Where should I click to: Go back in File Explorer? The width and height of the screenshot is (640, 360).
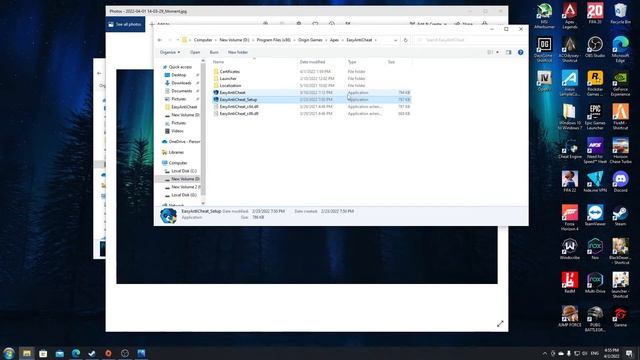[x=160, y=40]
